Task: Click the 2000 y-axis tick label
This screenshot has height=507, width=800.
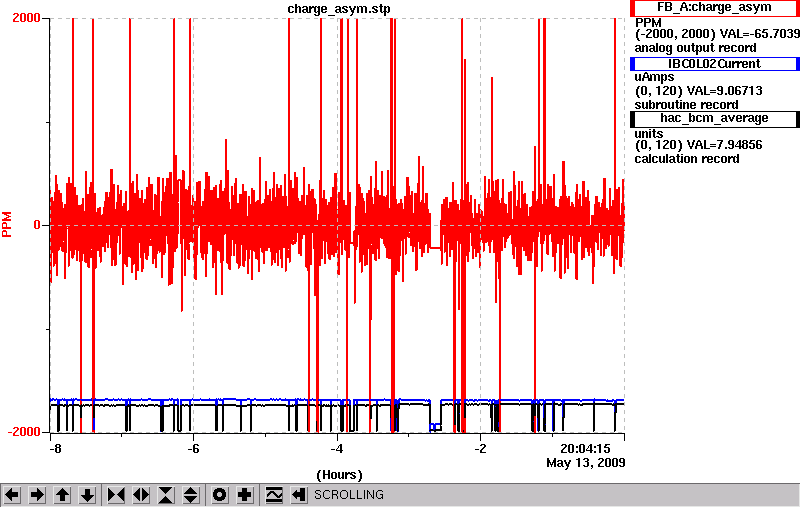Action: pos(27,17)
